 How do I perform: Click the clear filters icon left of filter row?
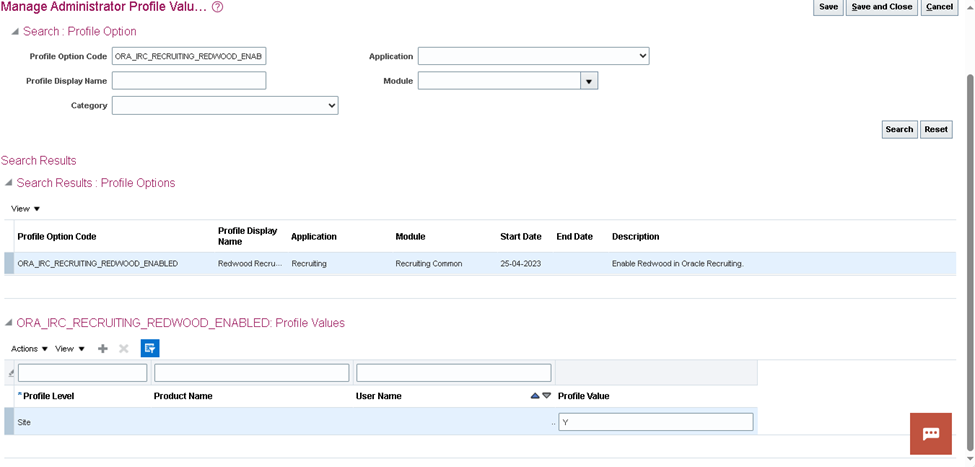pos(11,373)
